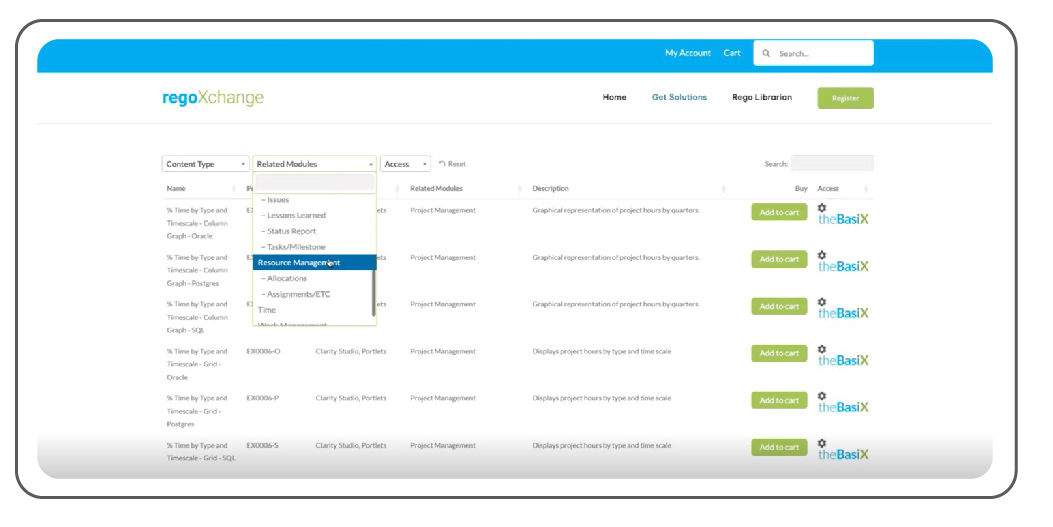The width and height of the screenshot is (1053, 527).
Task: Click the top bar Search field
Action: tap(813, 53)
